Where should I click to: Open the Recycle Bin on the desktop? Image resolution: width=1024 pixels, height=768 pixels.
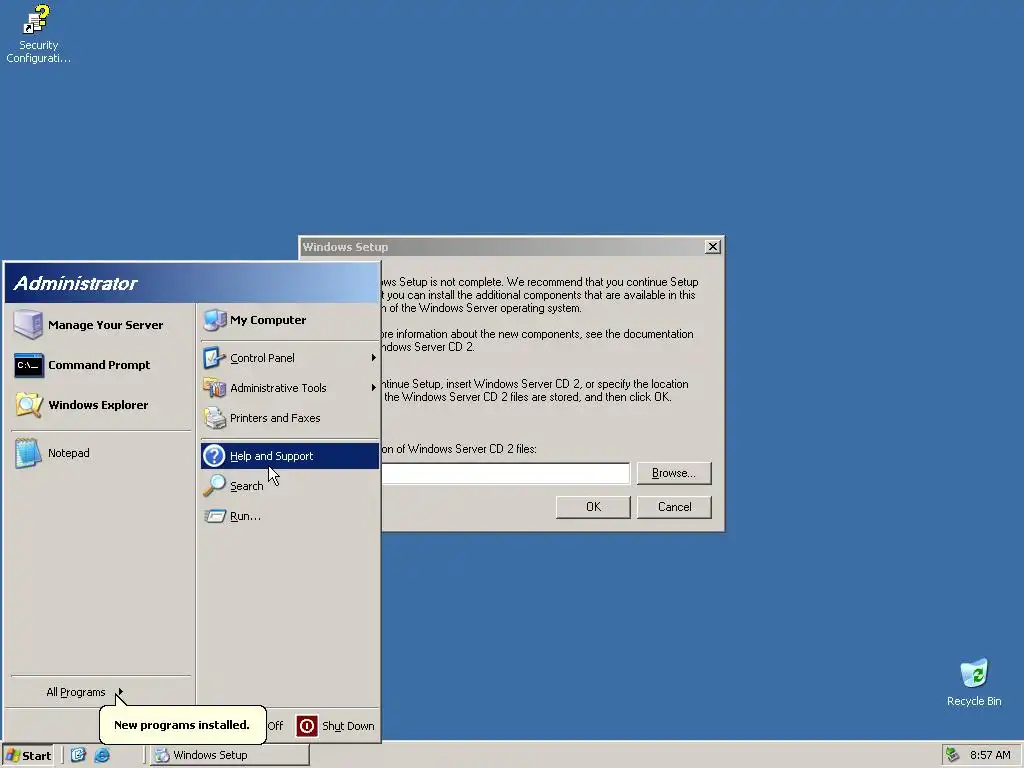[974, 683]
